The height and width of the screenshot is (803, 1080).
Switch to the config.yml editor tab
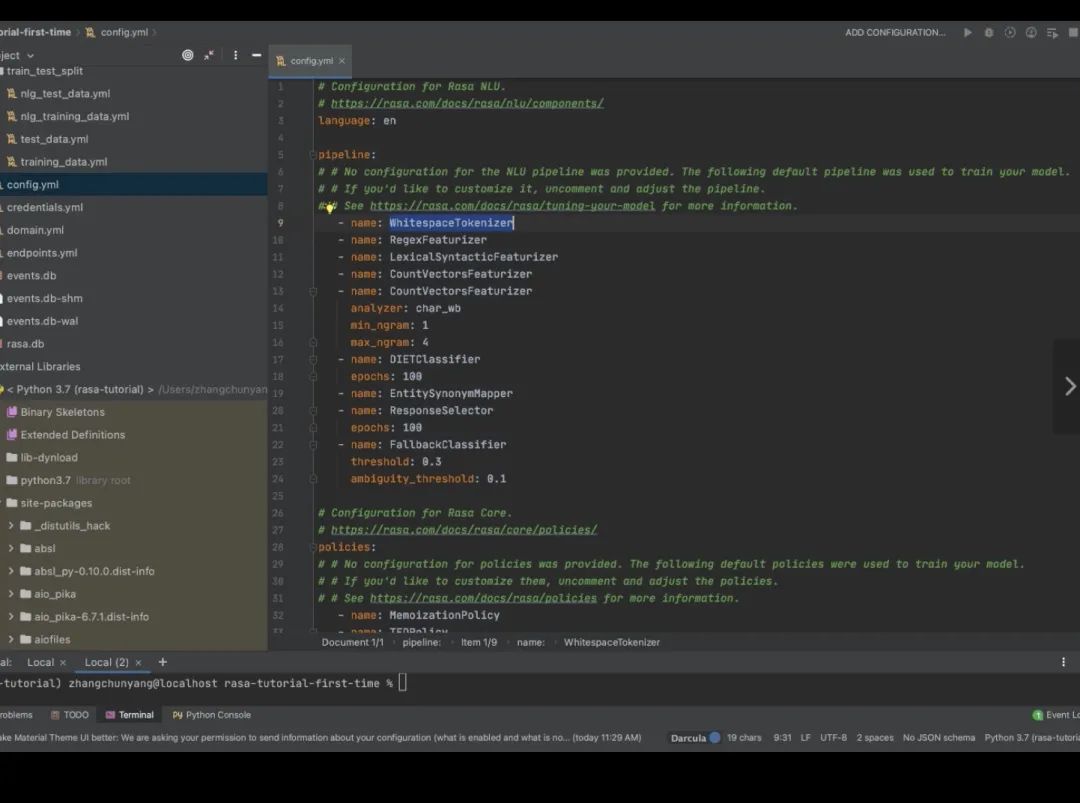[x=311, y=61]
